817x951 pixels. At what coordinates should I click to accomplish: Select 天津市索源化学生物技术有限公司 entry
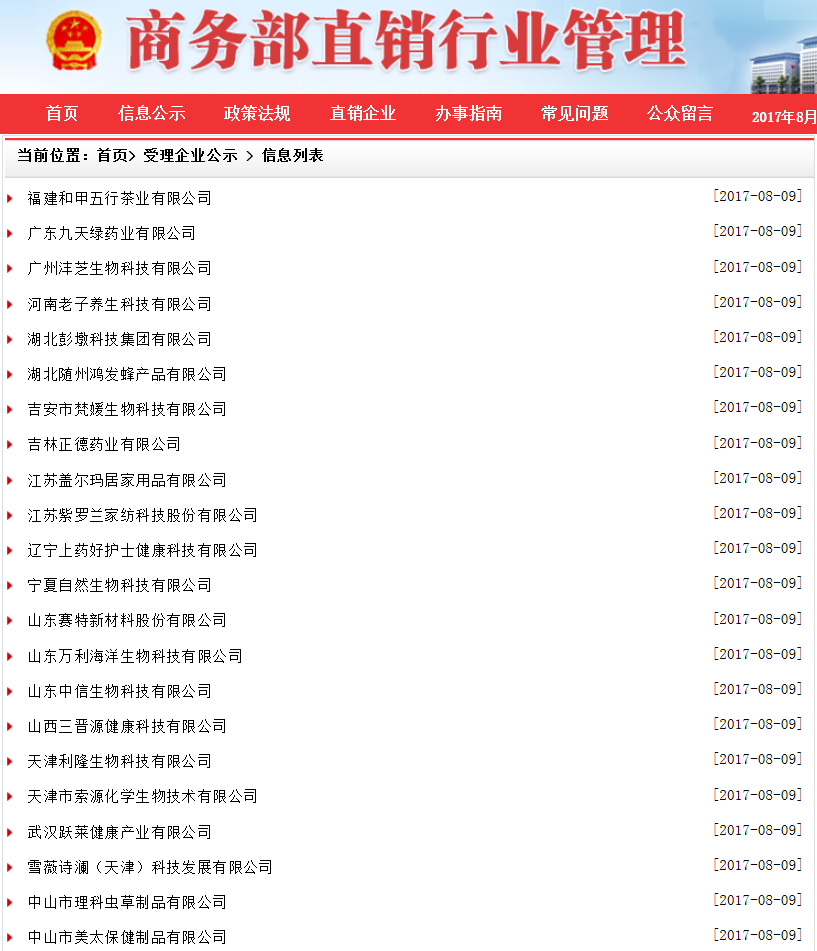(142, 797)
